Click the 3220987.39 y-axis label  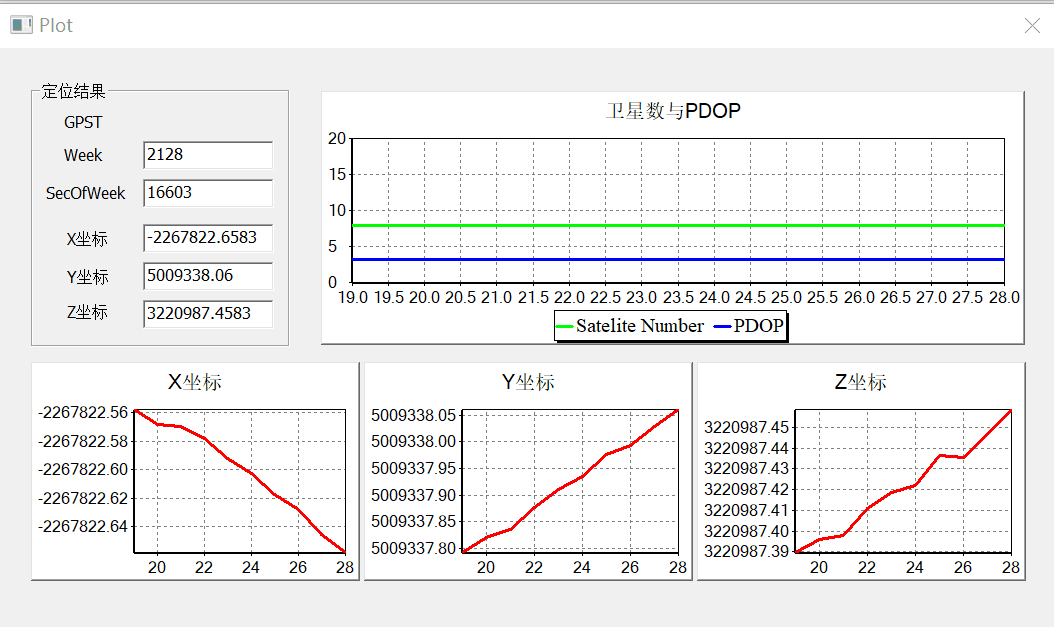746,552
